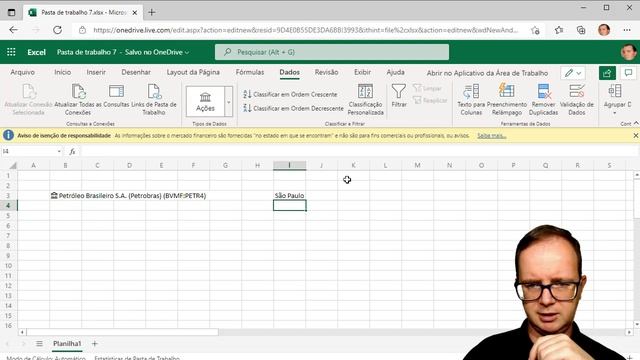Open the Layout da Página tab

tap(193, 72)
